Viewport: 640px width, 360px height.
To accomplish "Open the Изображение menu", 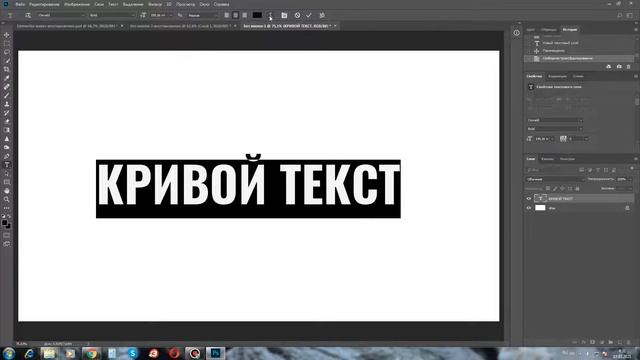I will click(77, 4).
